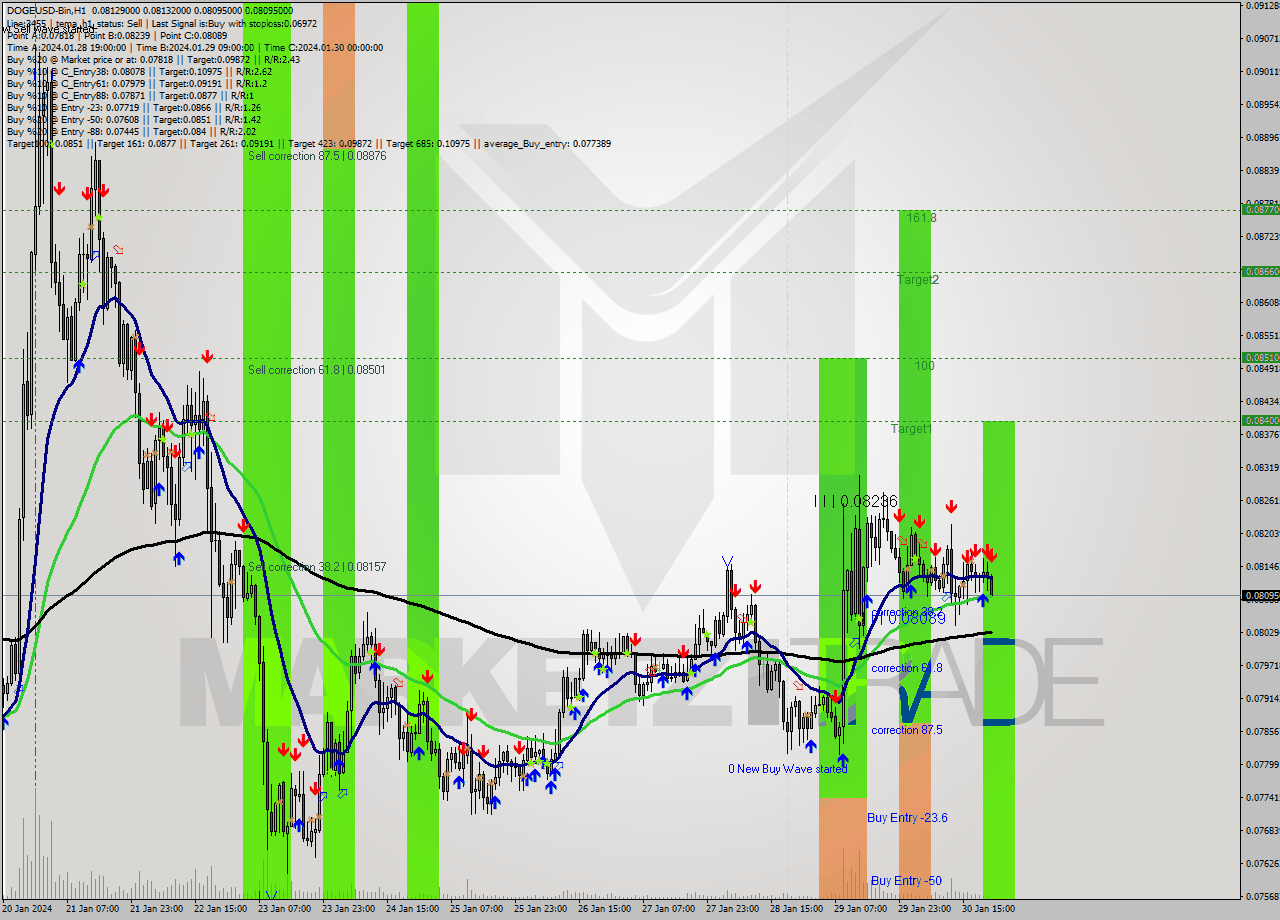Click the '20 Jan 2024' time axis label
1280x920 pixels.
(x=27, y=909)
